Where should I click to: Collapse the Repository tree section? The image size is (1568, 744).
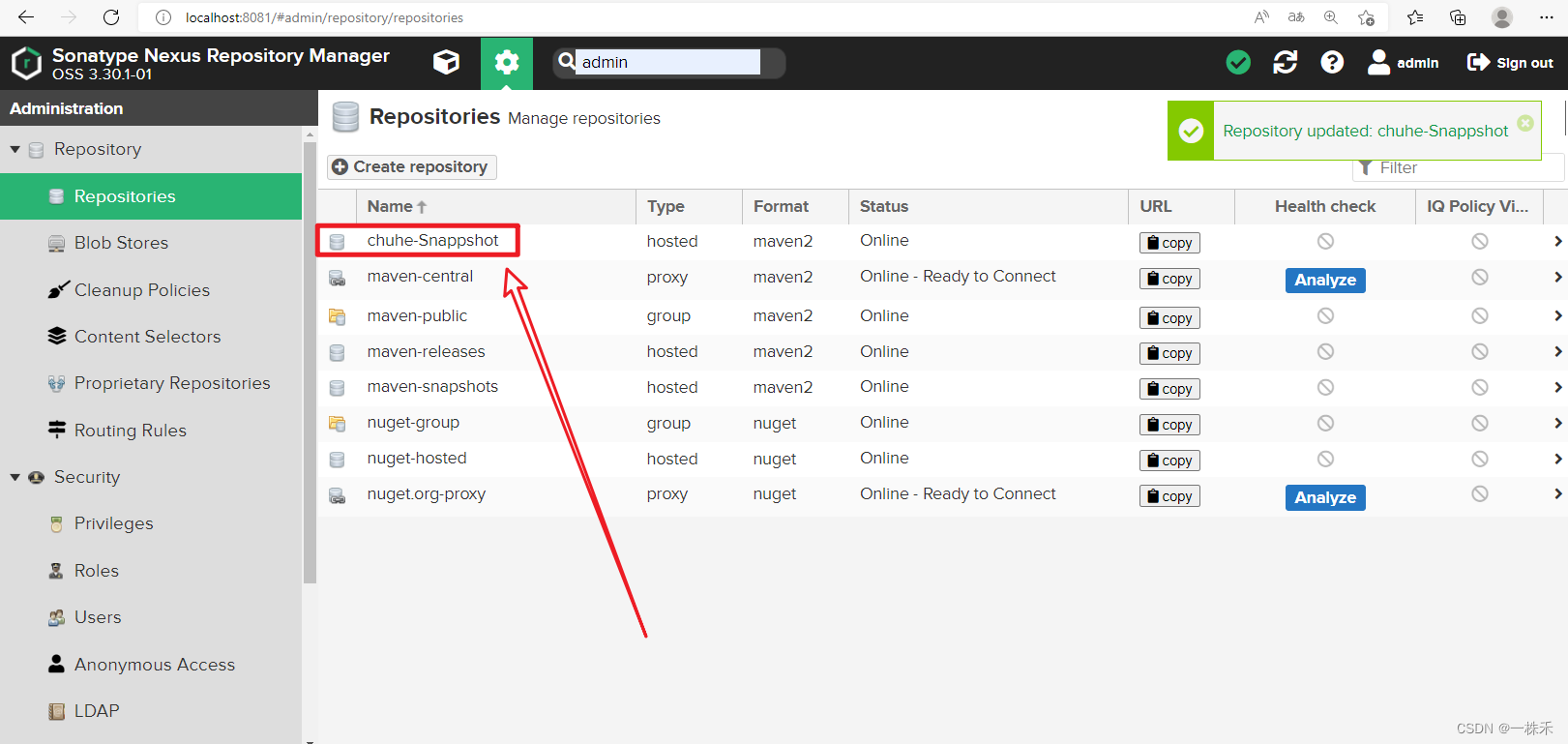click(15, 150)
